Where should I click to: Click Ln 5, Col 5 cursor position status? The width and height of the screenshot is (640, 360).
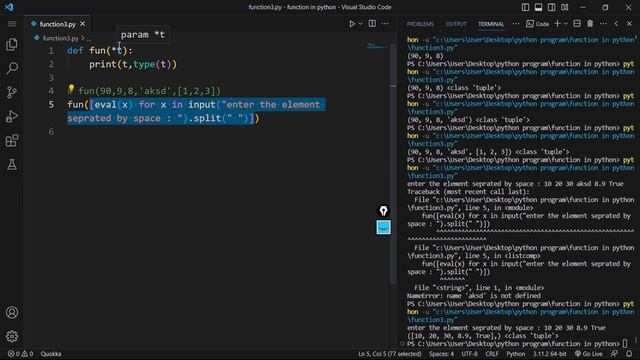pos(390,354)
